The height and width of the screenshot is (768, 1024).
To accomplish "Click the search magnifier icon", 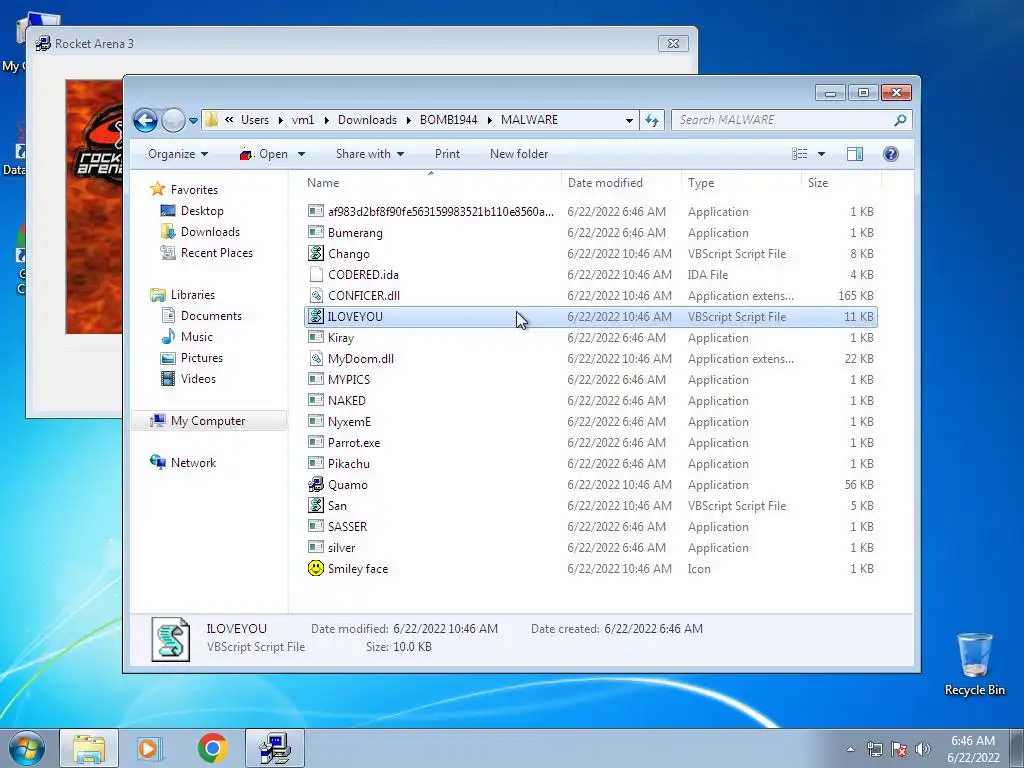I will click(x=901, y=120).
